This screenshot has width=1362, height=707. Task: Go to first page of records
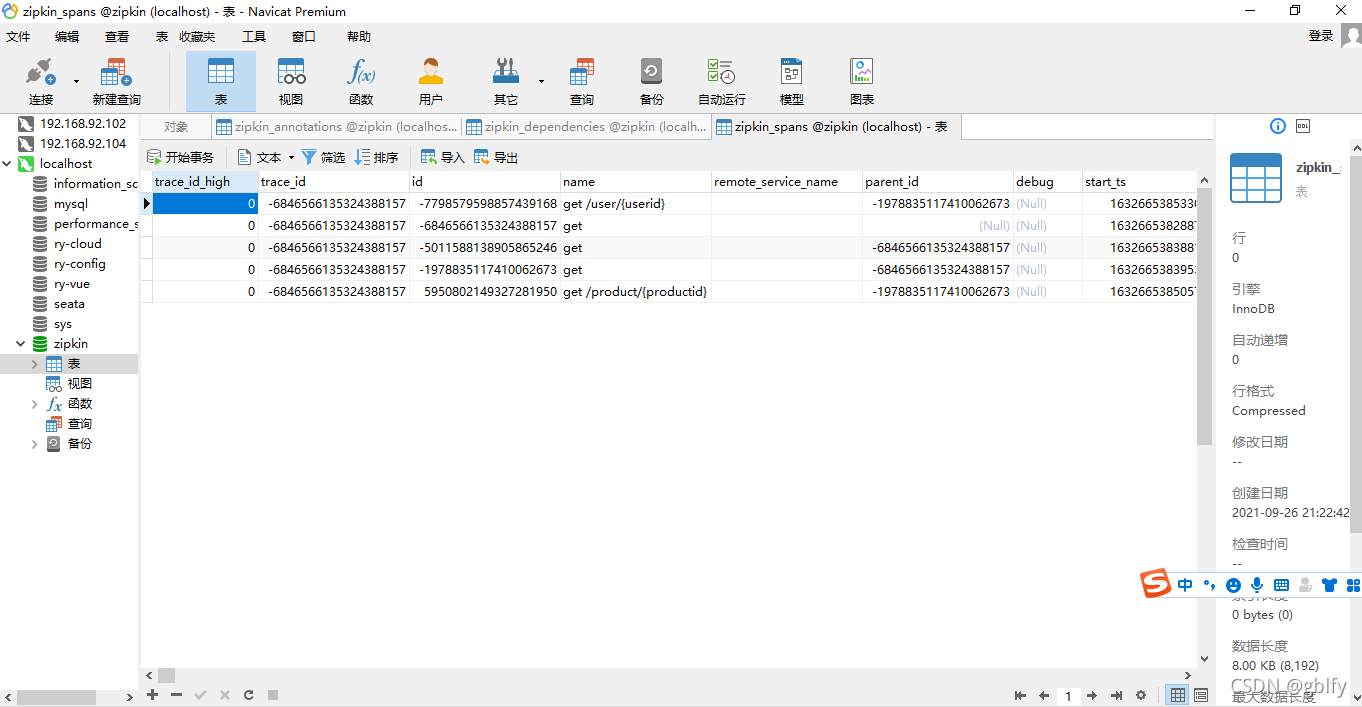pyautogui.click(x=1020, y=695)
